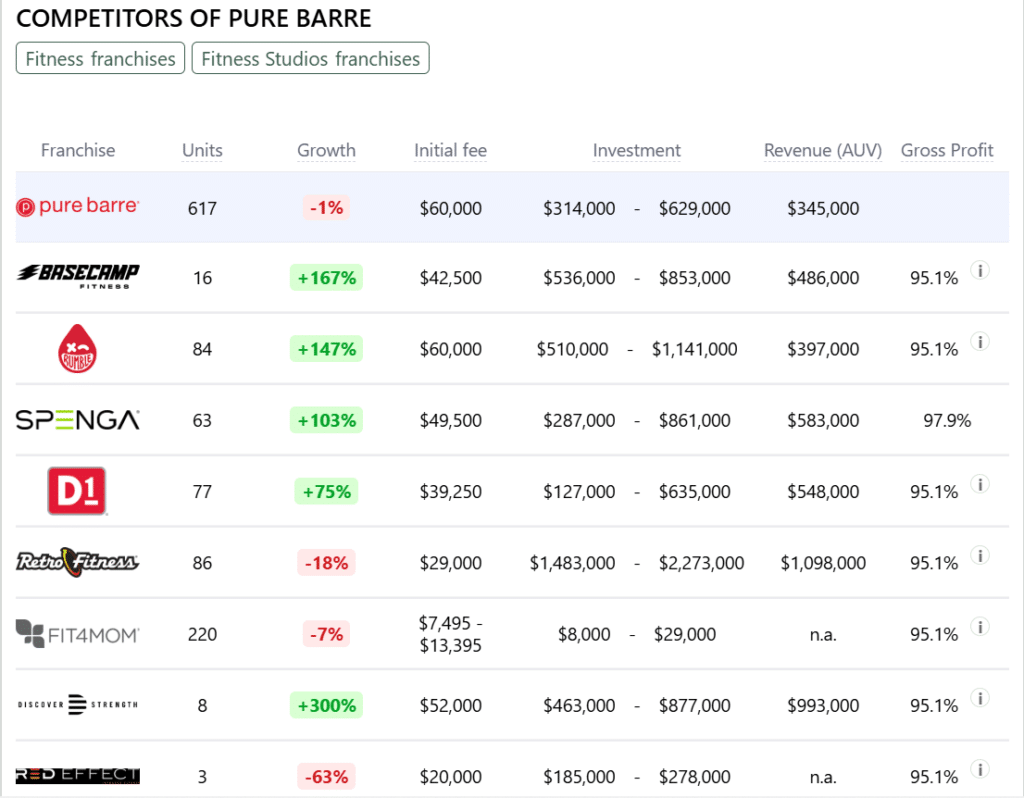1024x798 pixels.
Task: Open the Rumble boxing glove logo
Action: point(77,349)
